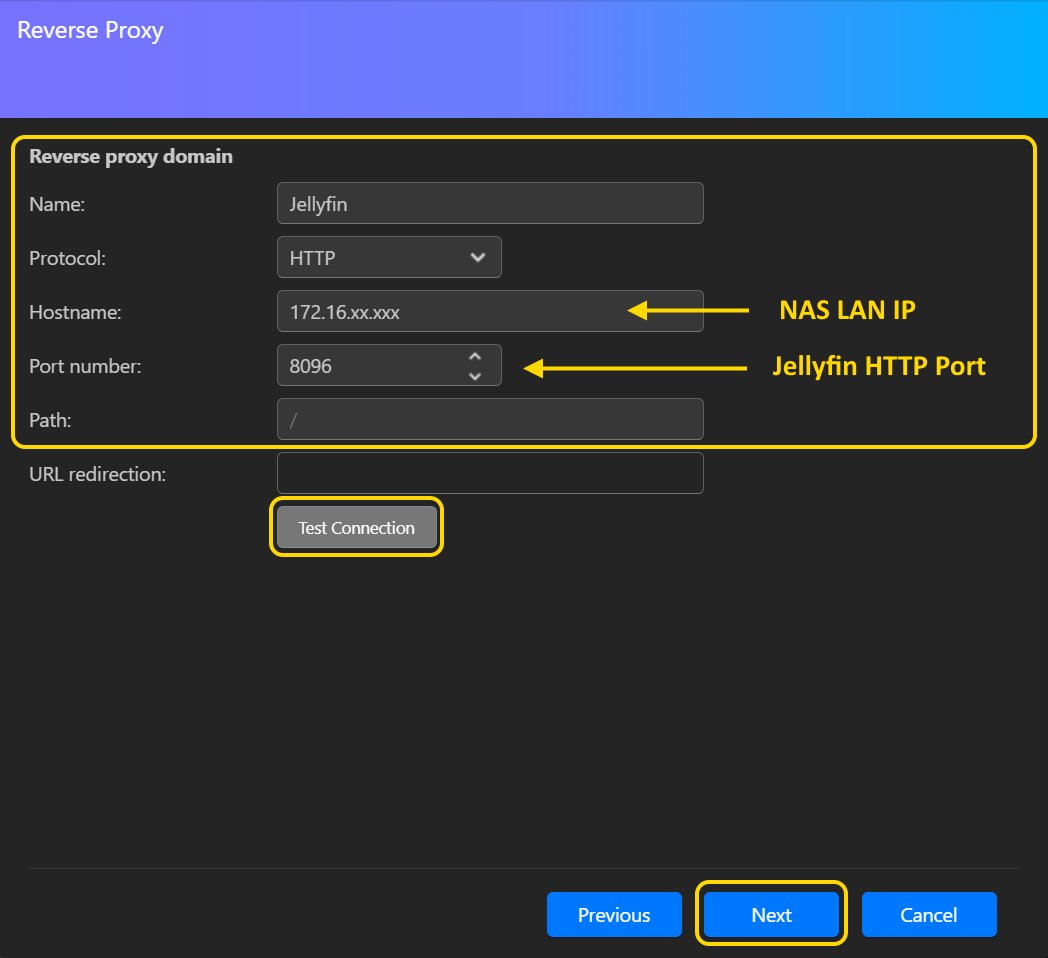Proceed with the Next button

pyautogui.click(x=771, y=915)
